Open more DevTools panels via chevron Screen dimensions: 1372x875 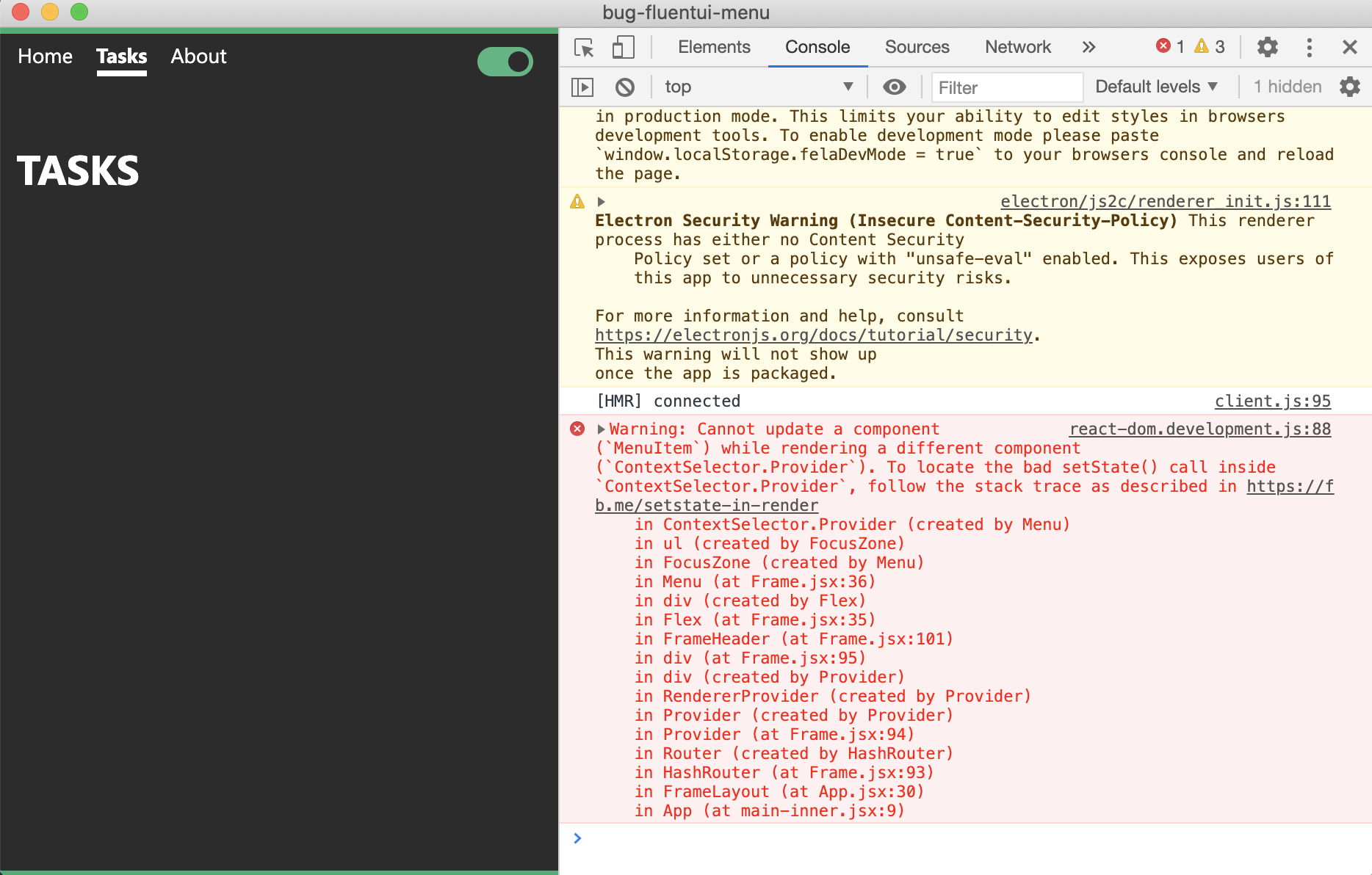(x=1088, y=46)
